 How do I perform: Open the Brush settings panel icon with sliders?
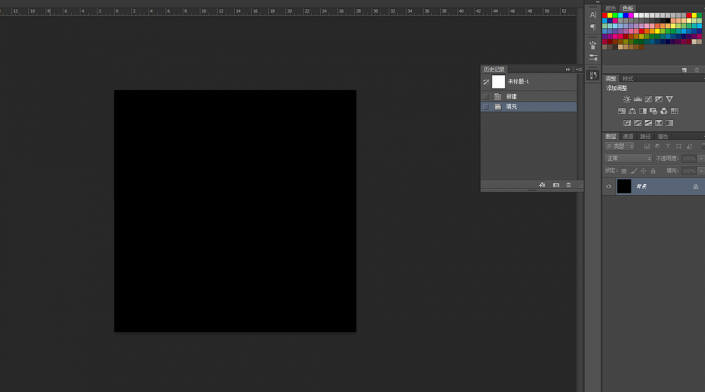point(593,58)
